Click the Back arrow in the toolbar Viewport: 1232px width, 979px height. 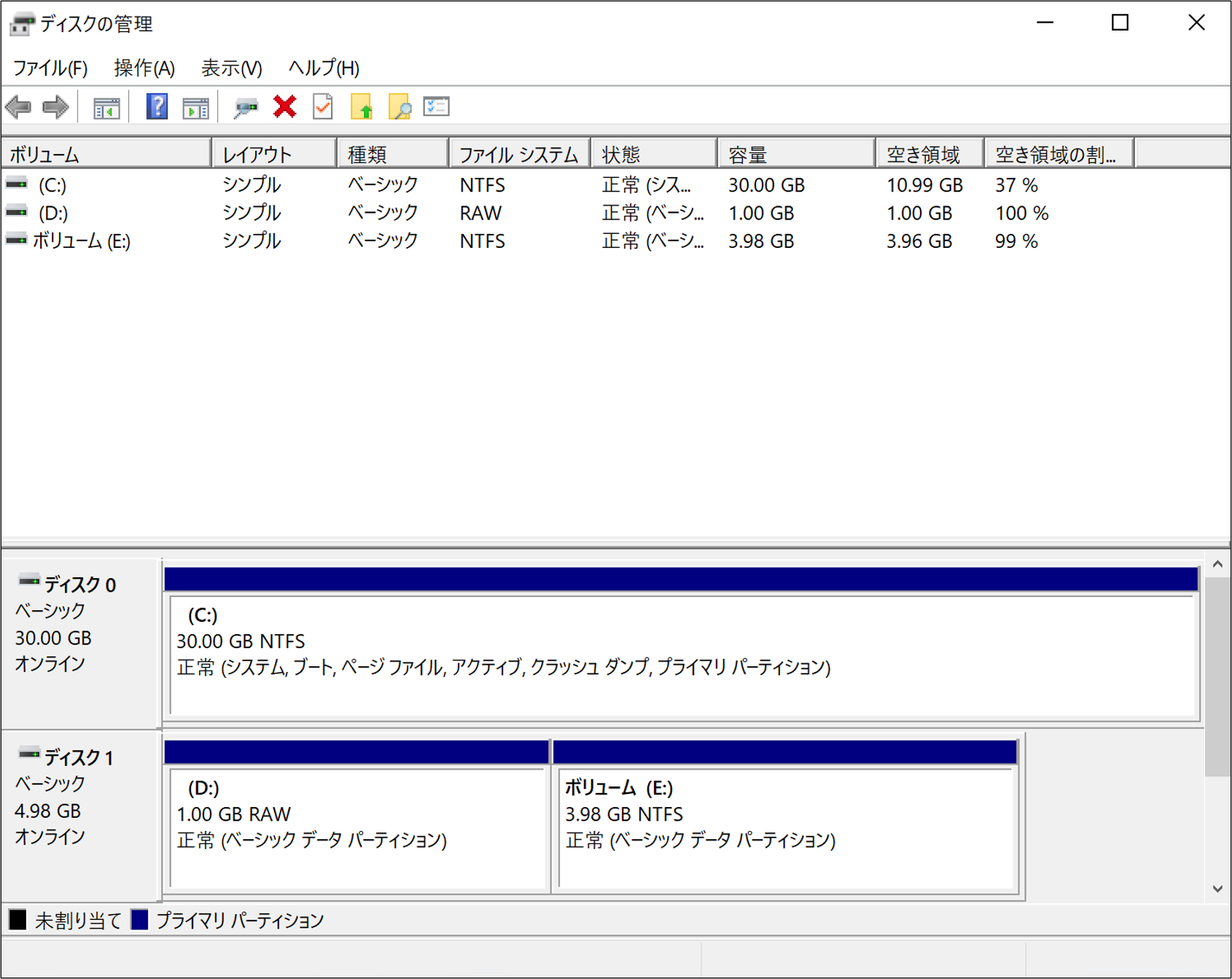point(18,107)
